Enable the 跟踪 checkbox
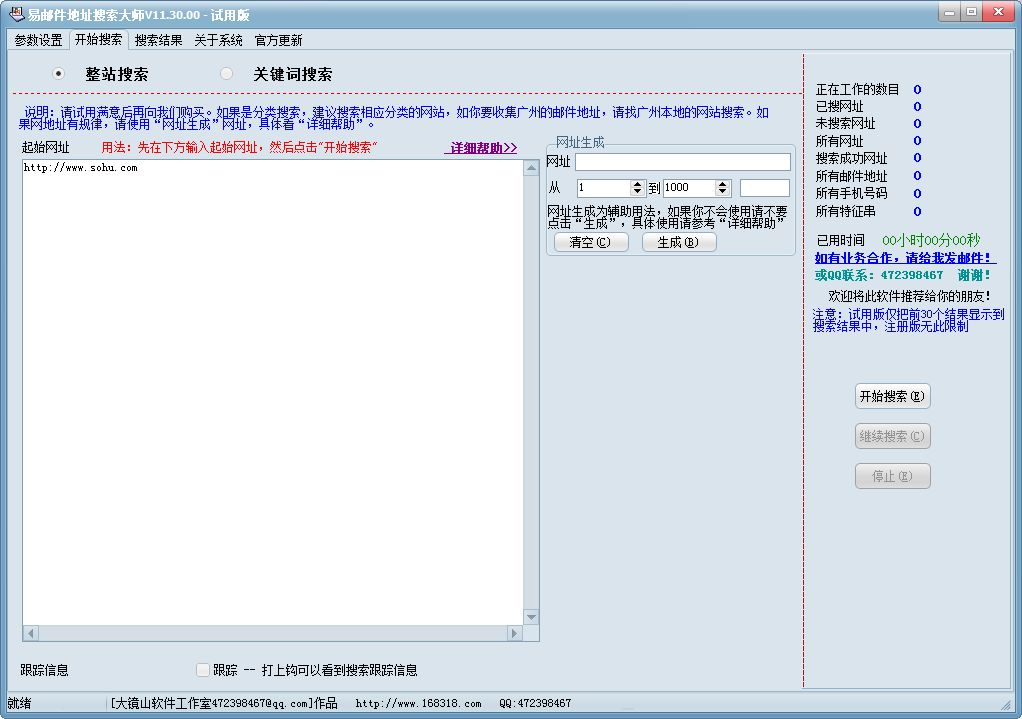The image size is (1022, 719). point(203,669)
